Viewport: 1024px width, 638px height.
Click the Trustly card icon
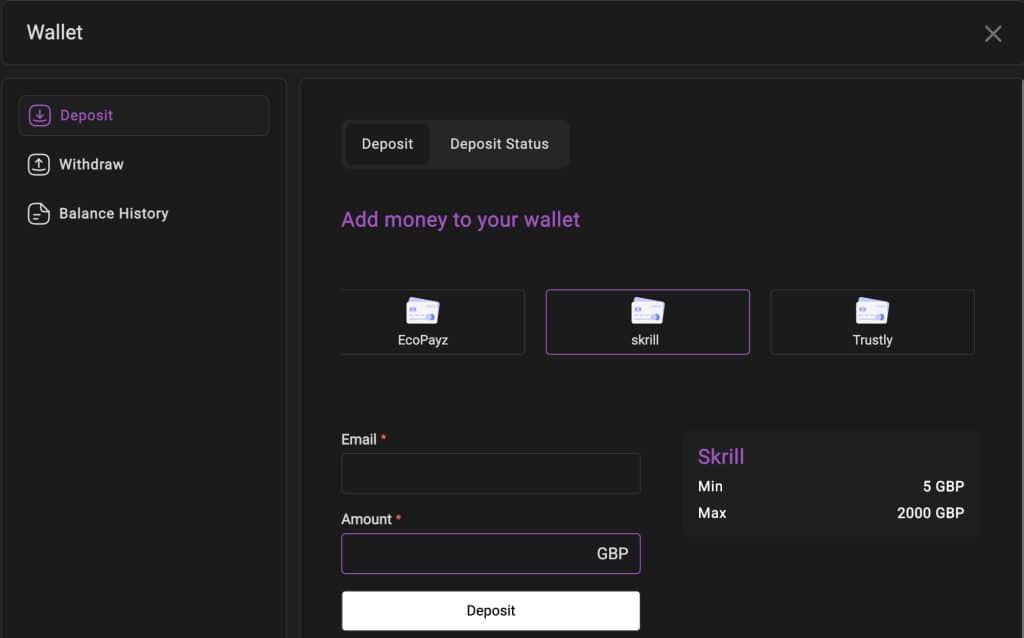[x=872, y=311]
